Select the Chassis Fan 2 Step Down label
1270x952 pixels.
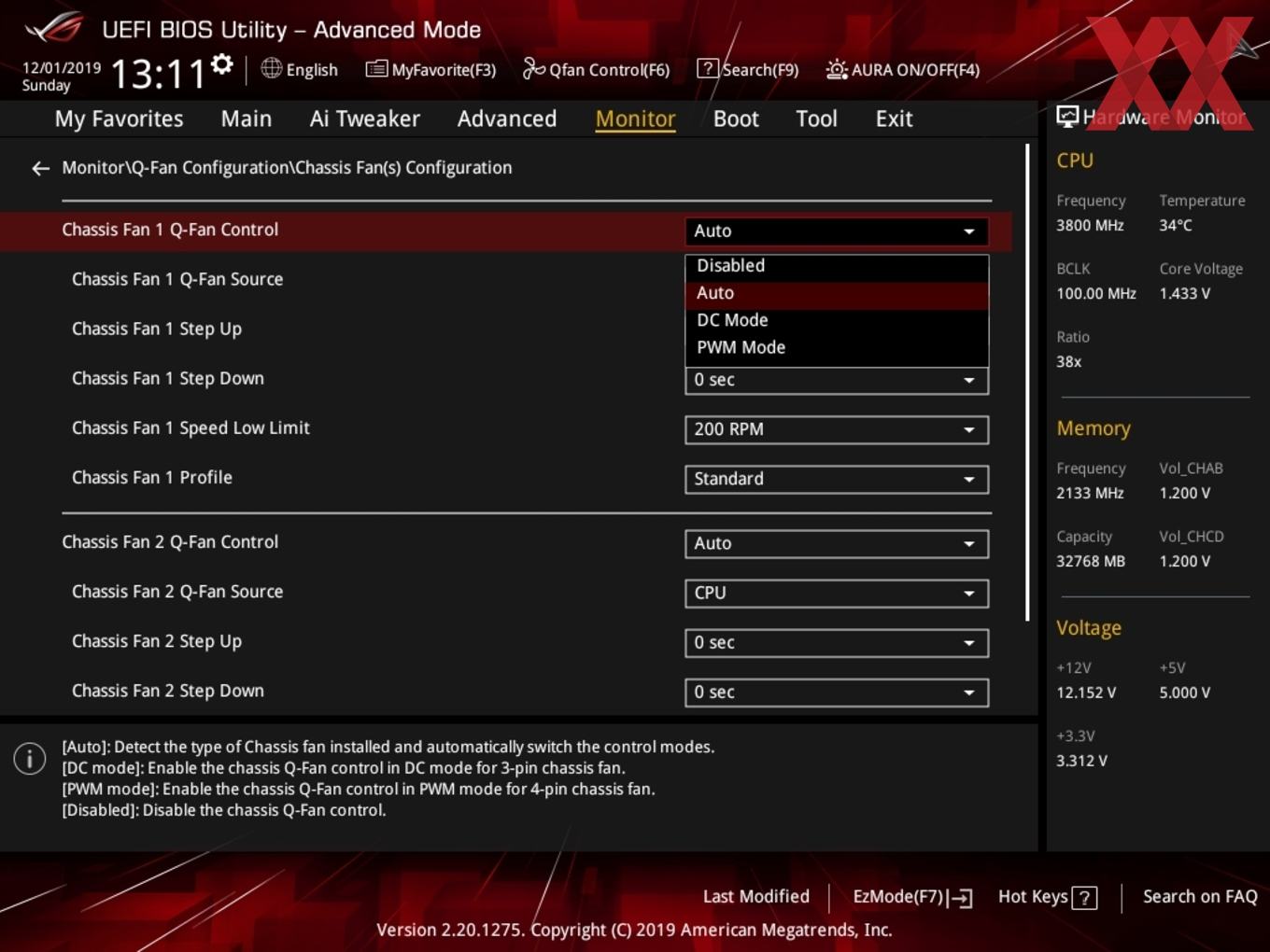click(x=168, y=691)
